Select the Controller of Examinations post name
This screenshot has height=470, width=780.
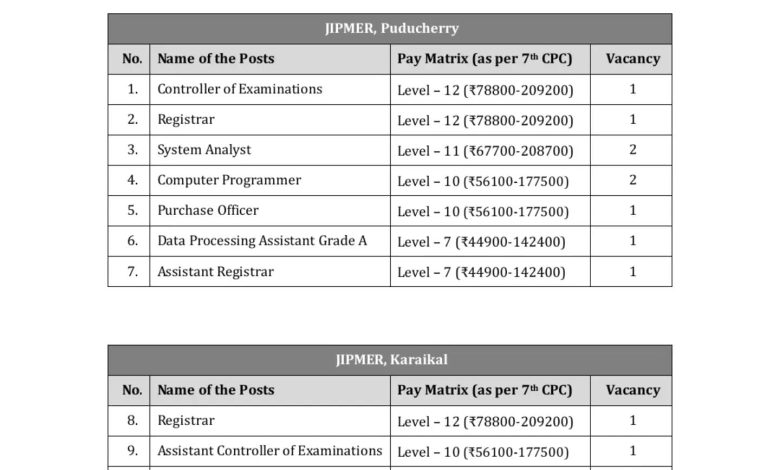point(240,89)
